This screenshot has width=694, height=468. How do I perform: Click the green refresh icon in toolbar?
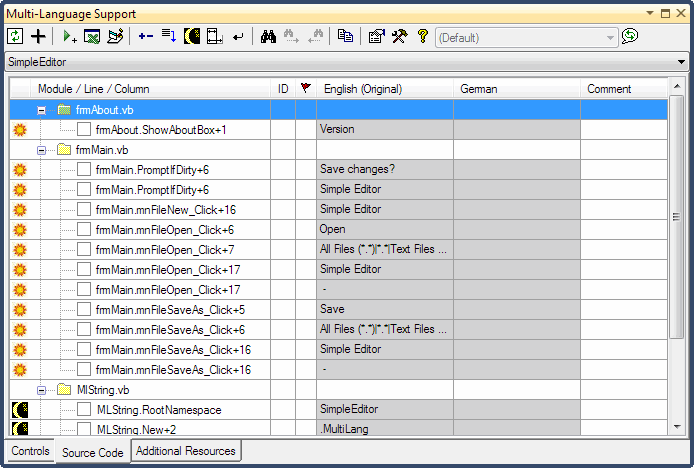click(15, 37)
